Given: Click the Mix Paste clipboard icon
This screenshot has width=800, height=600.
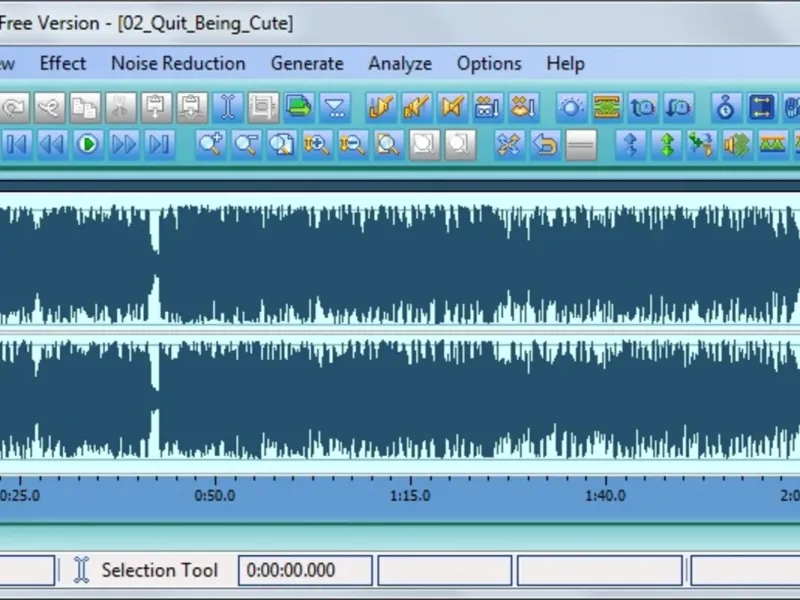Looking at the screenshot, I should tap(192, 108).
